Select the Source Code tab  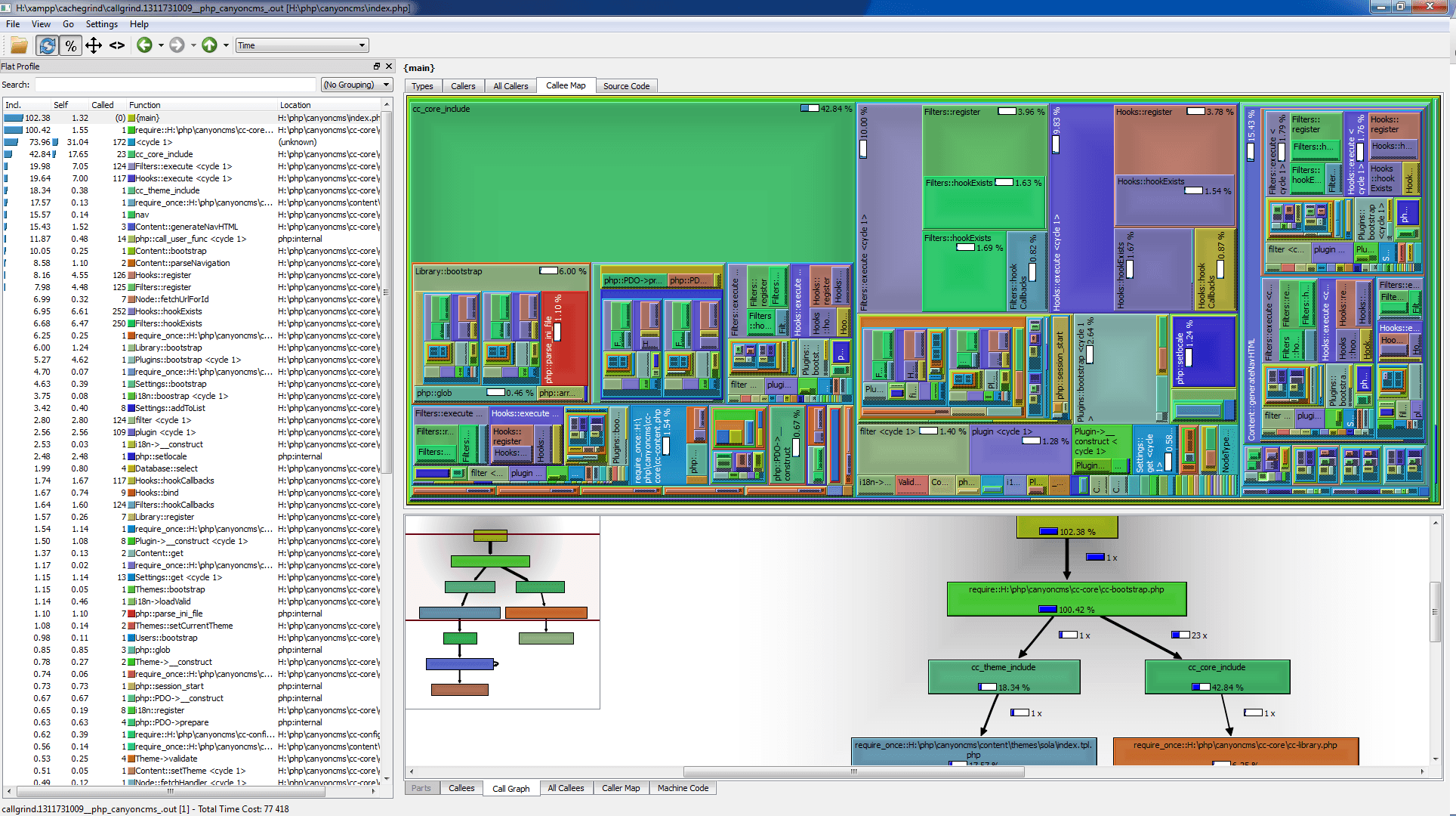(x=624, y=86)
